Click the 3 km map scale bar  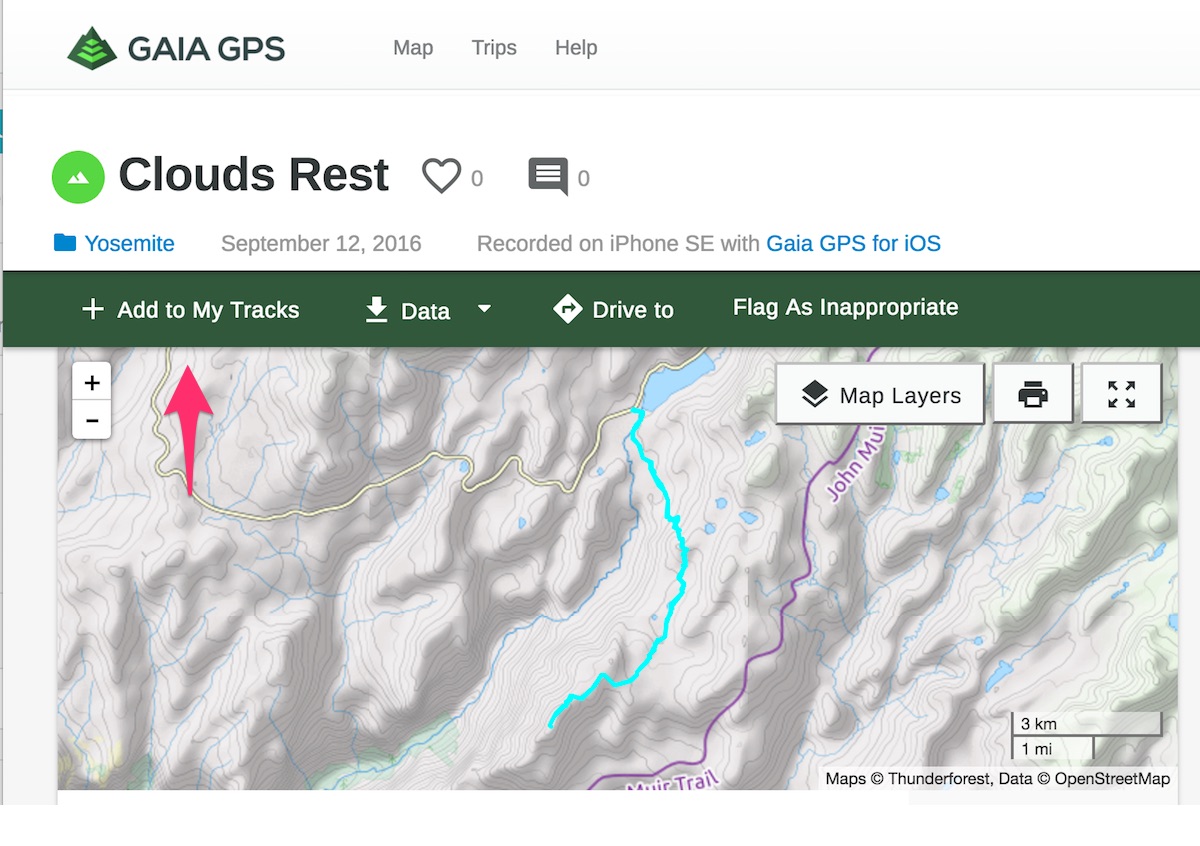[1085, 724]
